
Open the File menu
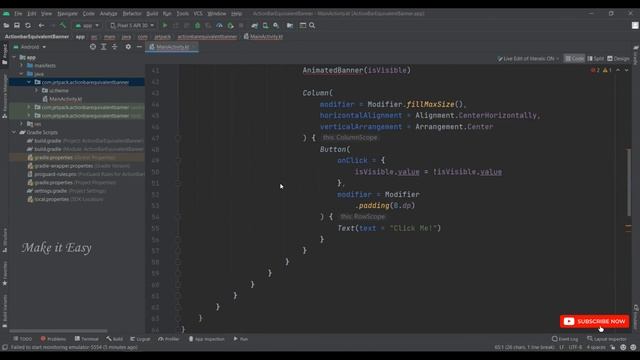click(18, 13)
